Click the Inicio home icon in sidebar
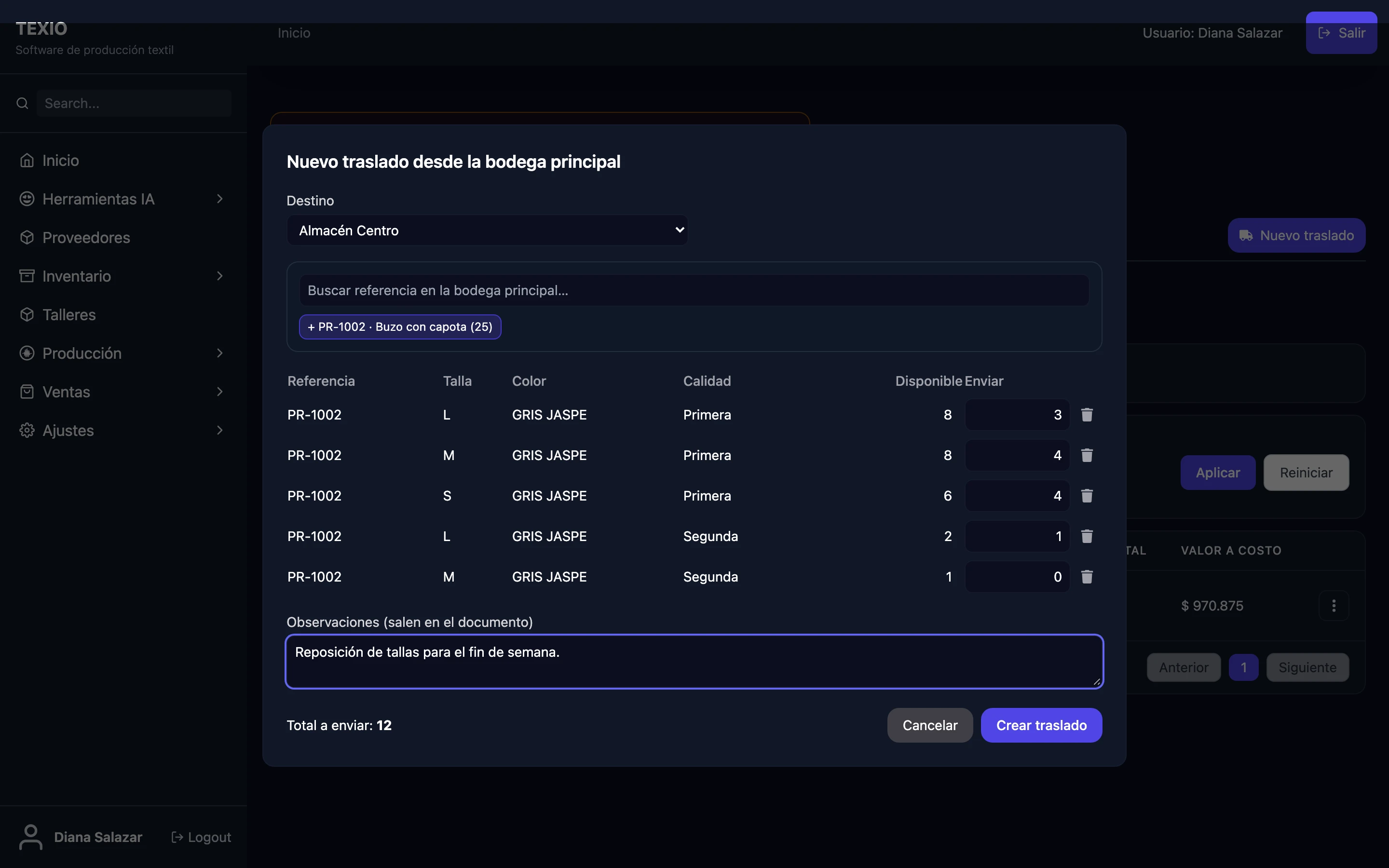The width and height of the screenshot is (1389, 868). pyautogui.click(x=27, y=160)
